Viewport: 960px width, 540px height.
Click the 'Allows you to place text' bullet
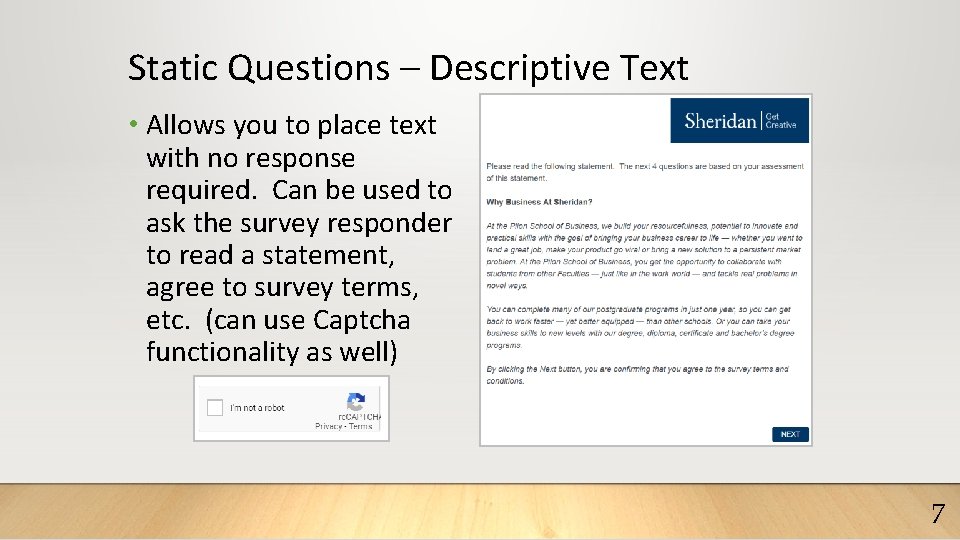coord(299,239)
